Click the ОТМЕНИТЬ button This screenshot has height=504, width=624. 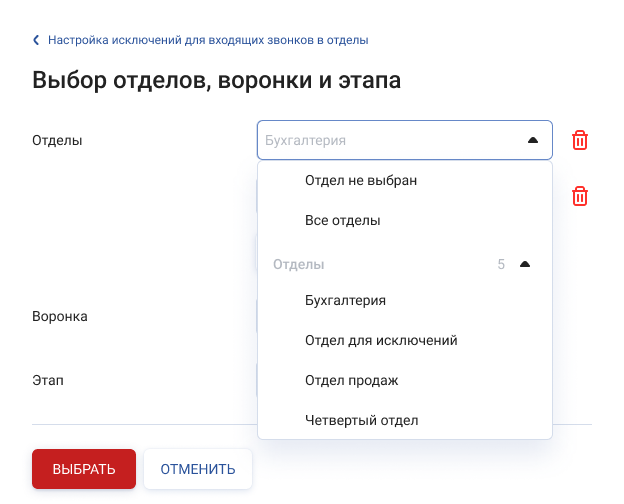click(198, 469)
